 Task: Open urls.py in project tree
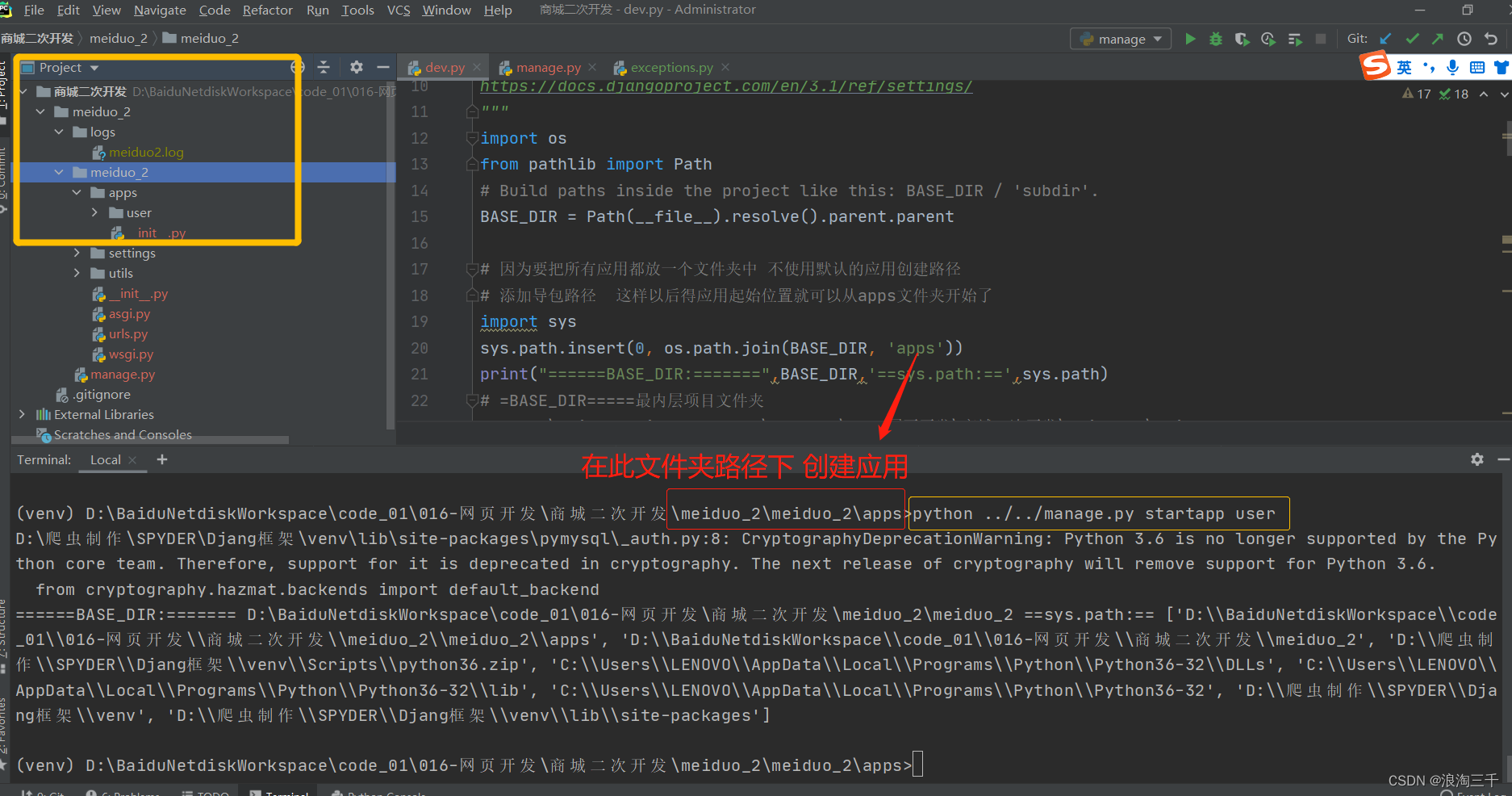tap(128, 333)
